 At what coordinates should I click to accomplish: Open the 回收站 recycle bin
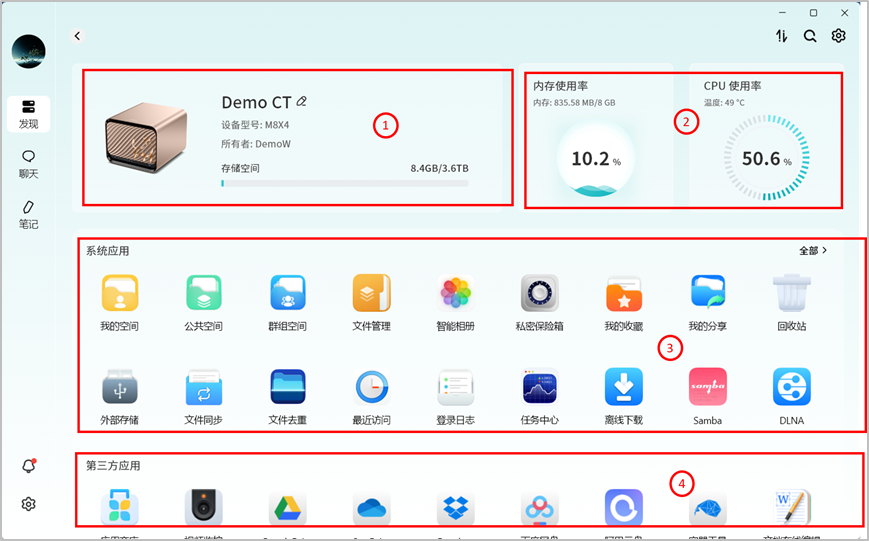791,294
